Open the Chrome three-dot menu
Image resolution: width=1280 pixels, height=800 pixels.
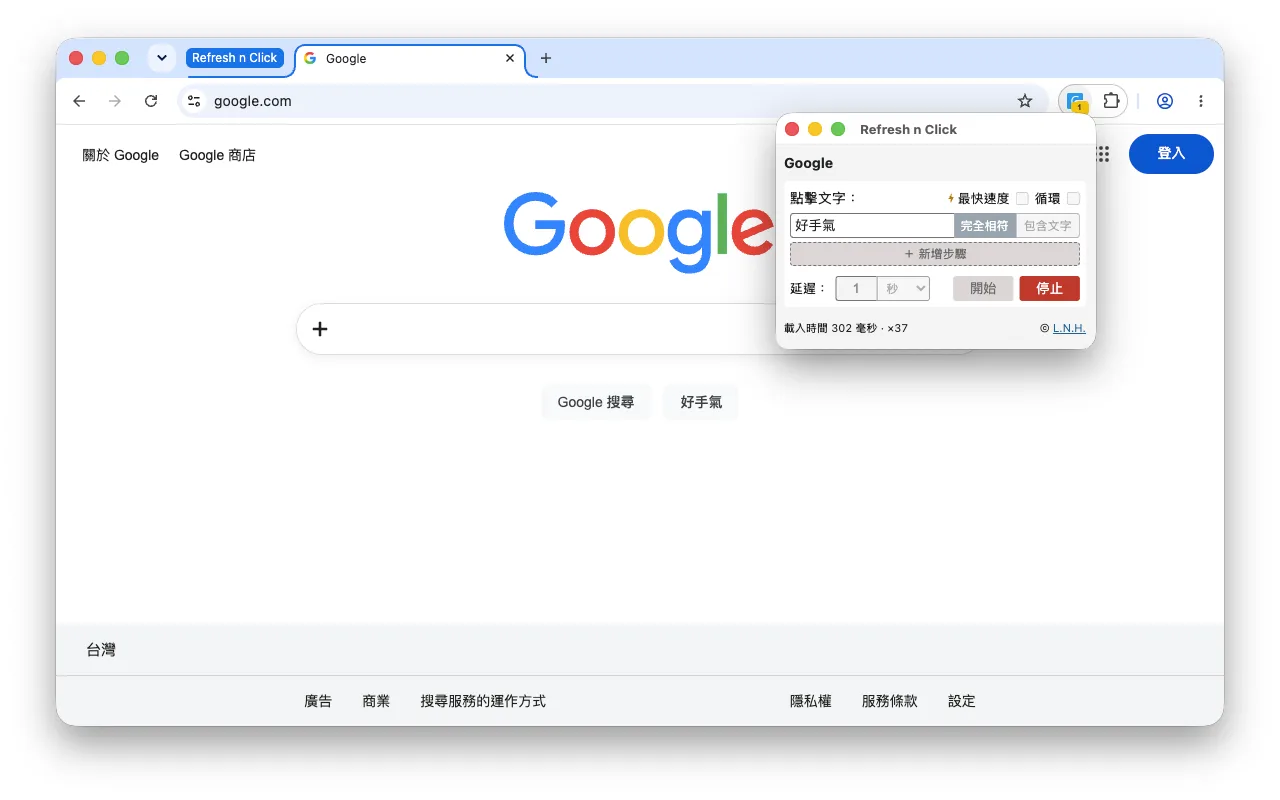coord(1201,101)
